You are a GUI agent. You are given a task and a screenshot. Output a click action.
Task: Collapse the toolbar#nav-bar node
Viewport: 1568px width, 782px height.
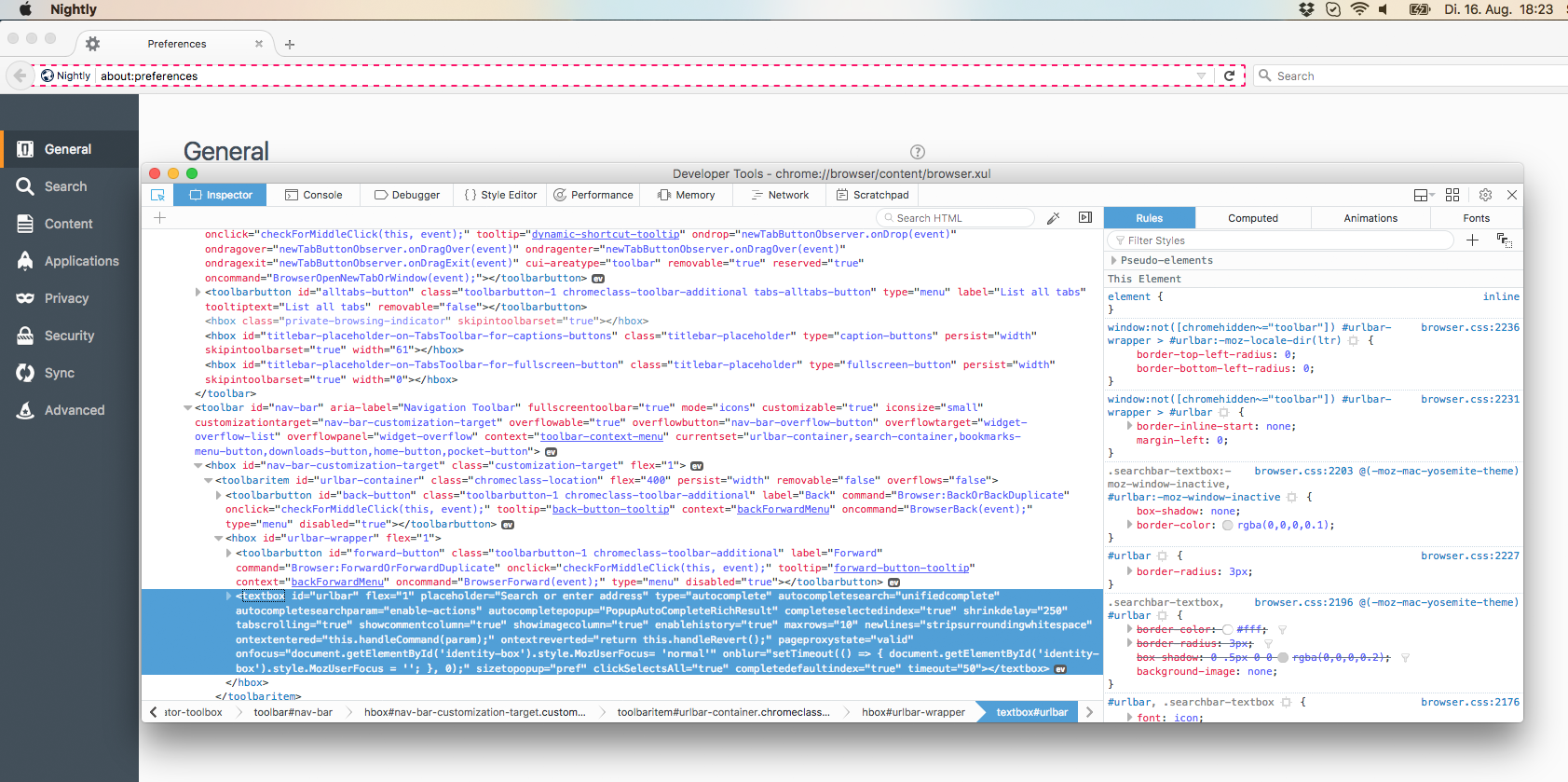[x=188, y=408]
